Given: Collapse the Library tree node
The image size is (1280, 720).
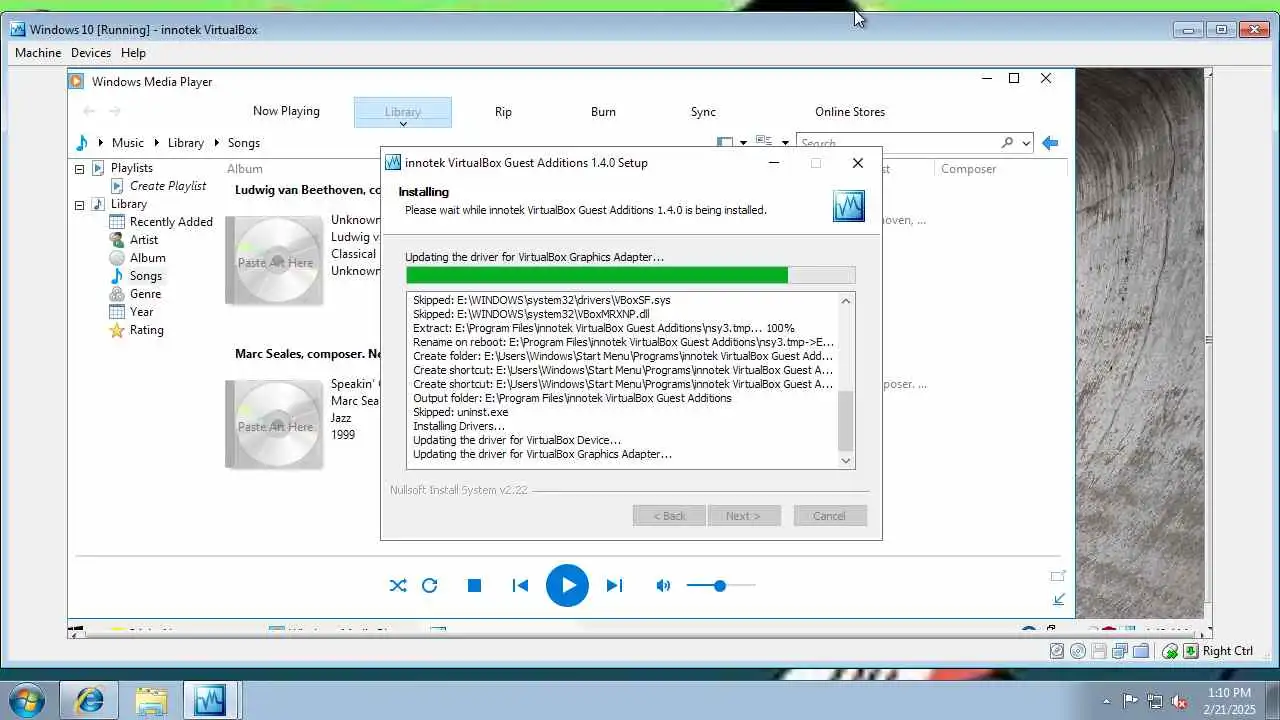Looking at the screenshot, I should click(79, 204).
